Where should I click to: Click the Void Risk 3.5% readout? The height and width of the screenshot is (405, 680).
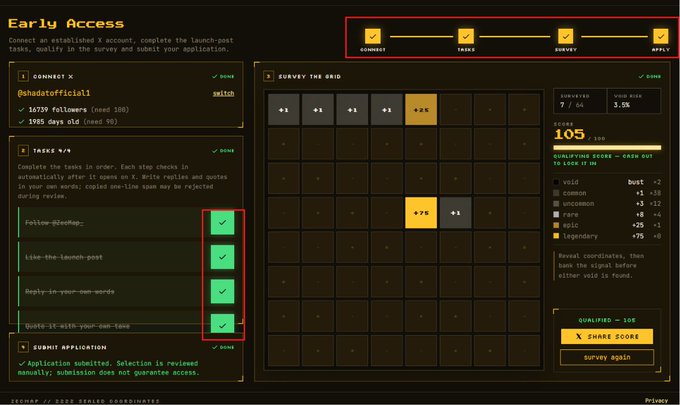pos(634,101)
